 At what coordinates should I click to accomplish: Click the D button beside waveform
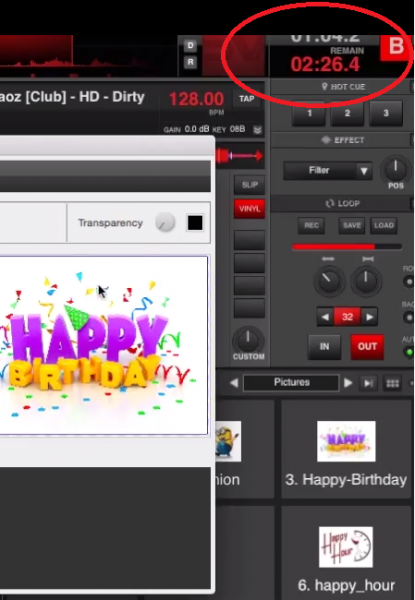coord(190,46)
